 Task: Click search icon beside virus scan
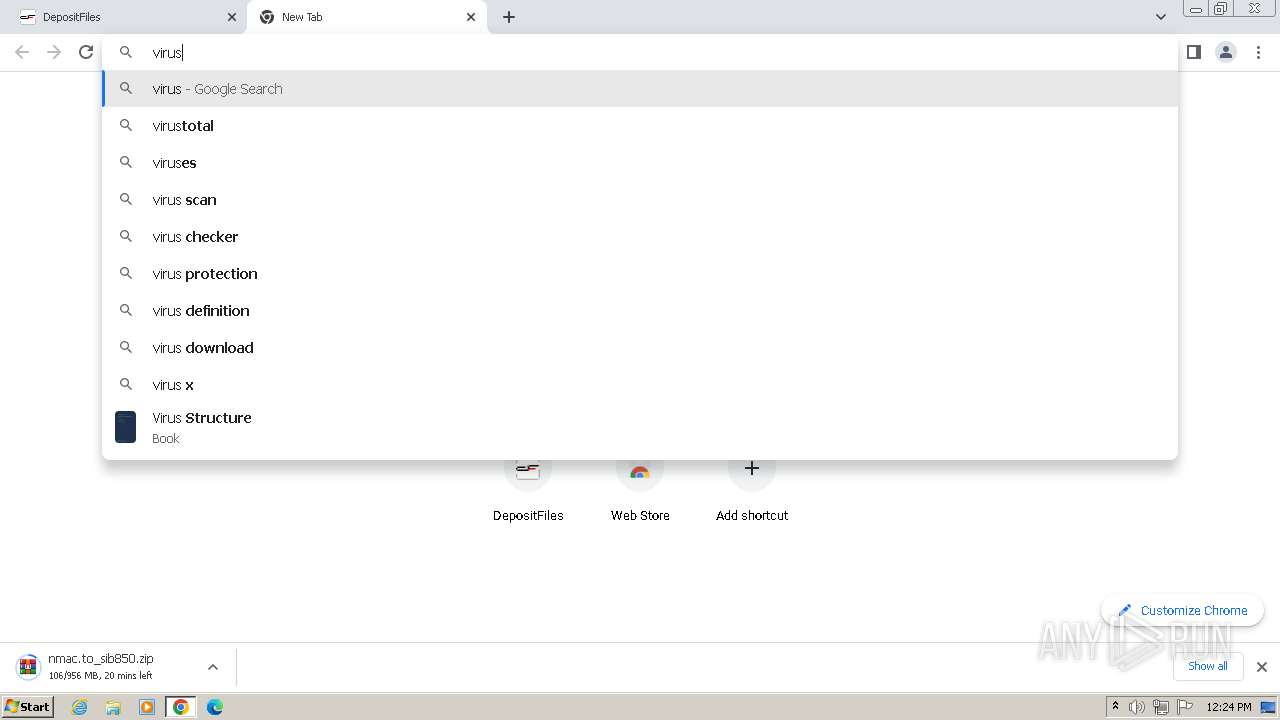(x=126, y=199)
